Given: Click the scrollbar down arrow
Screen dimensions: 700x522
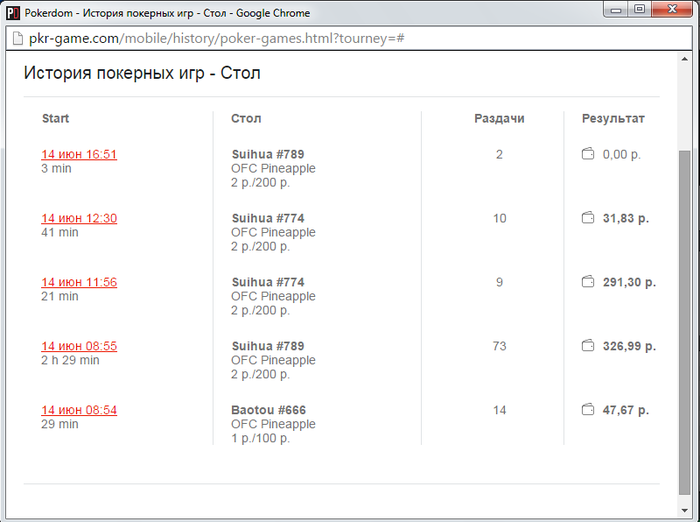Looking at the screenshot, I should coord(684,510).
